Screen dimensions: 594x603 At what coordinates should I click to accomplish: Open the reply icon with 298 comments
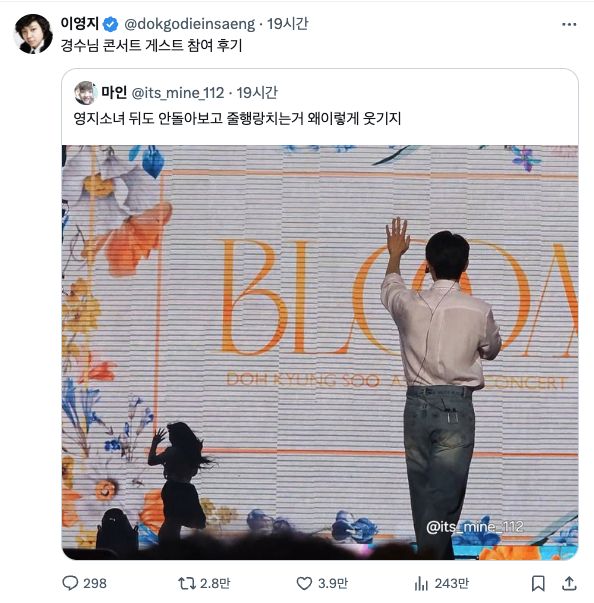click(x=70, y=583)
